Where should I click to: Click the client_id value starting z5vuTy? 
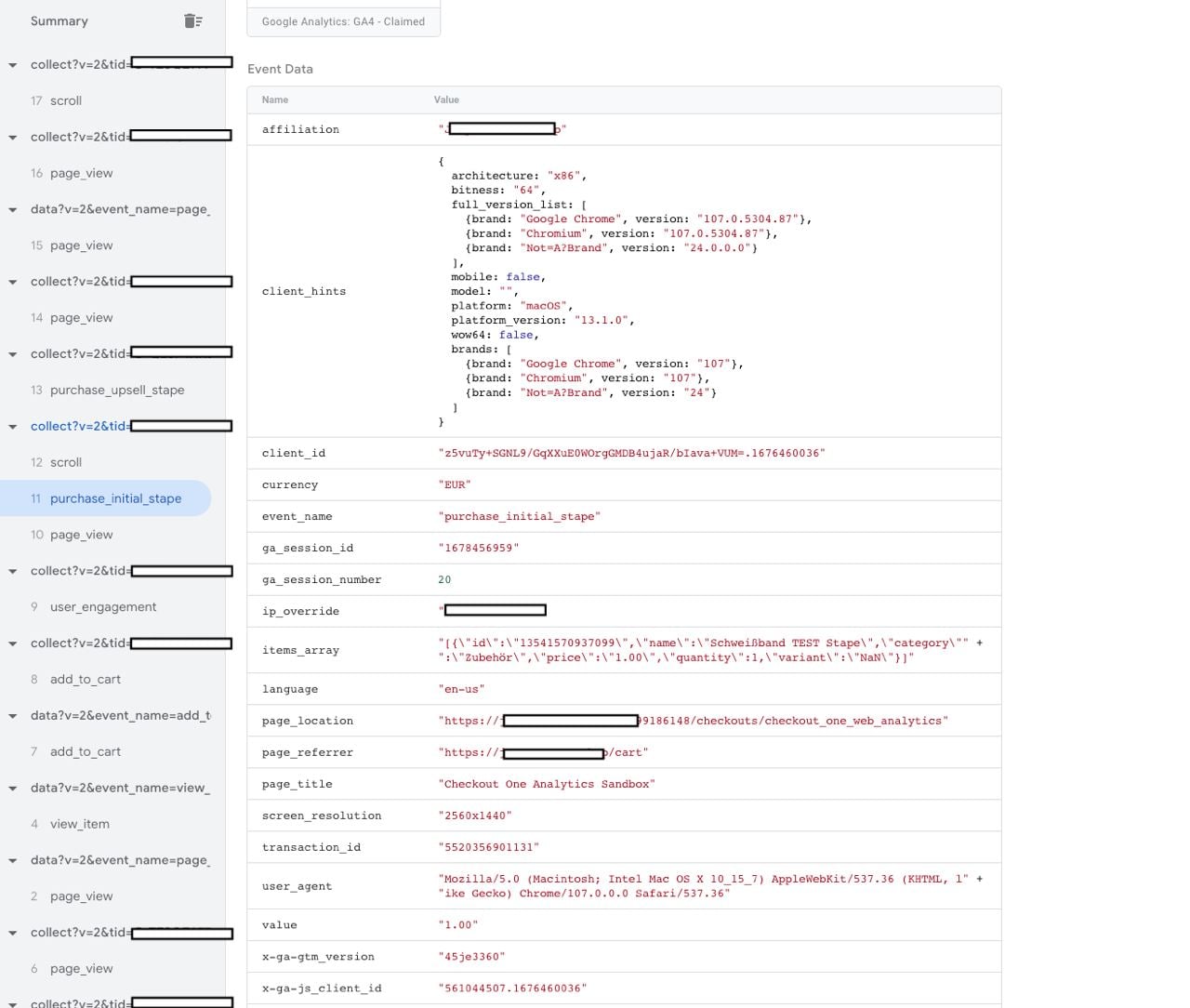click(631, 453)
